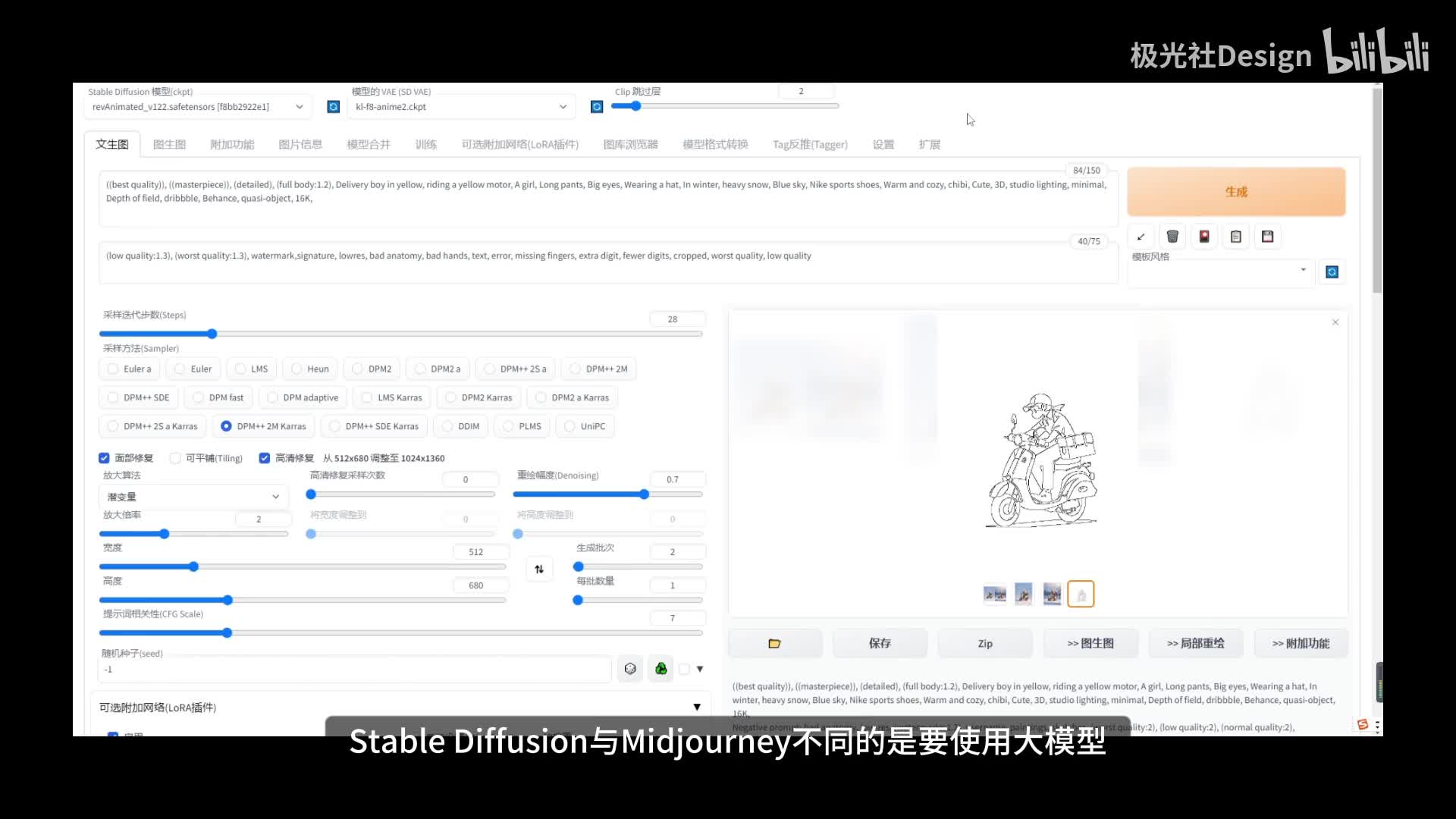Image resolution: width=1456 pixels, height=819 pixels.
Task: Click the green recycle seed icon
Action: point(661,669)
